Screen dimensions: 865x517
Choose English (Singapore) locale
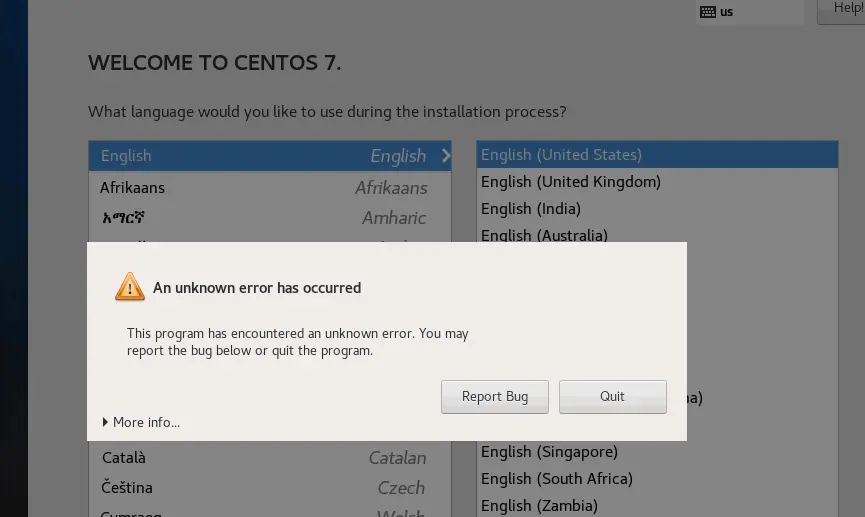coord(657,451)
